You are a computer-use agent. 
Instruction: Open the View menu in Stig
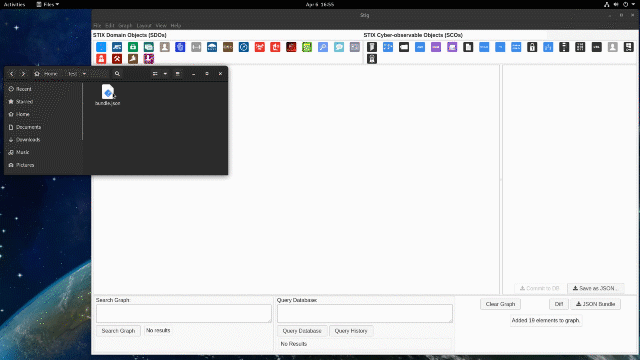[x=161, y=25]
